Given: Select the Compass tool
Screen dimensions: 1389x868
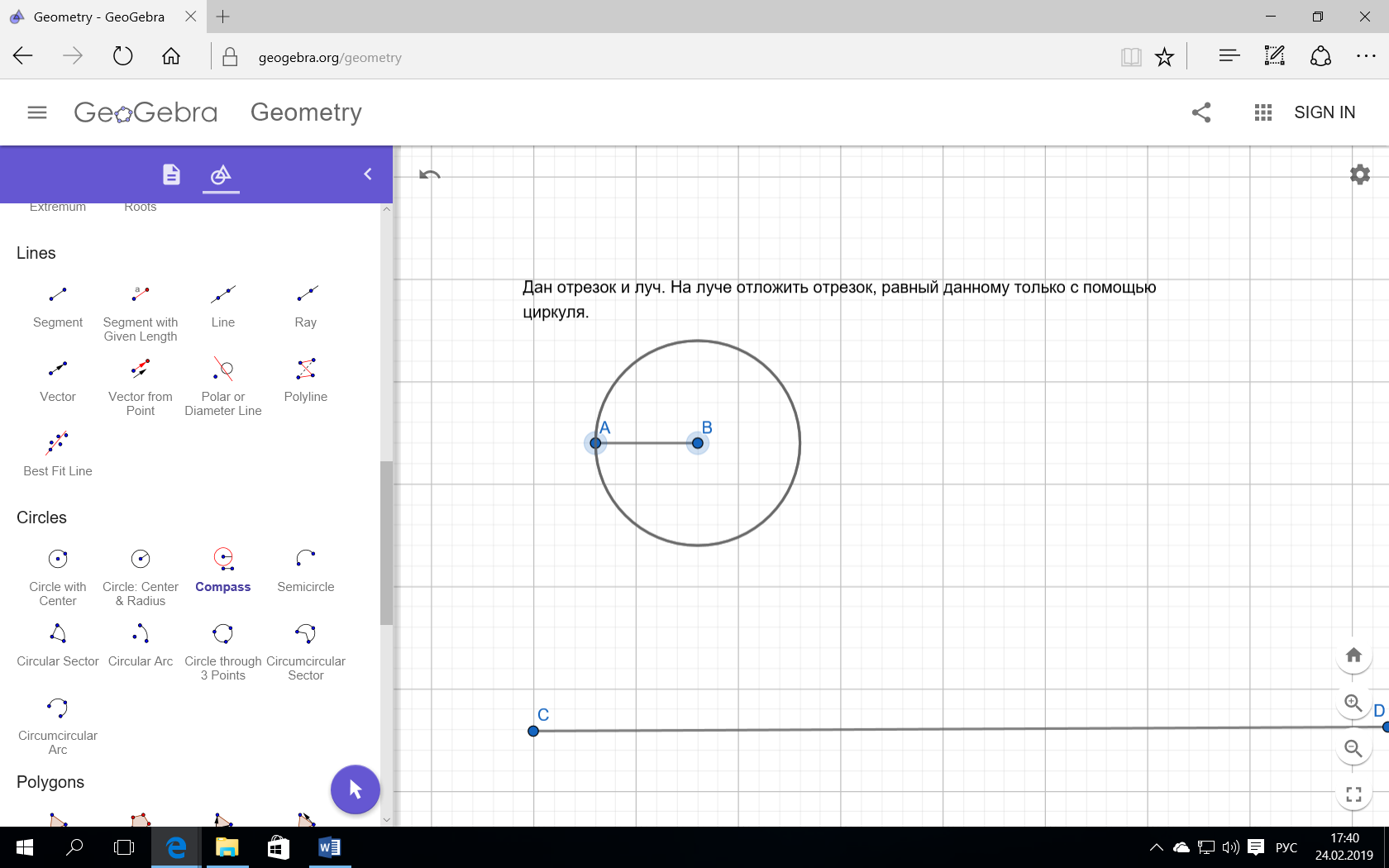Looking at the screenshot, I should tap(223, 570).
